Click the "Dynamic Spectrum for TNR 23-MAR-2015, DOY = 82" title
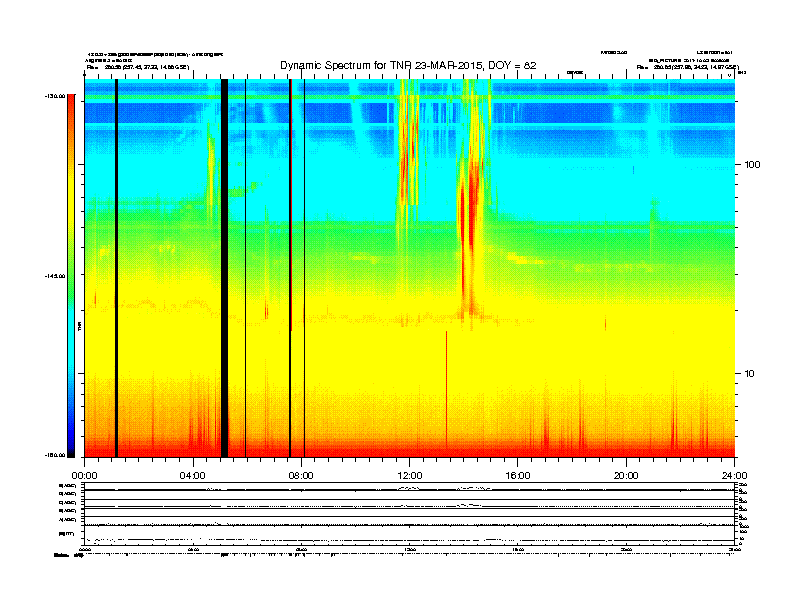Screen dimensions: 792x612 click(408, 65)
